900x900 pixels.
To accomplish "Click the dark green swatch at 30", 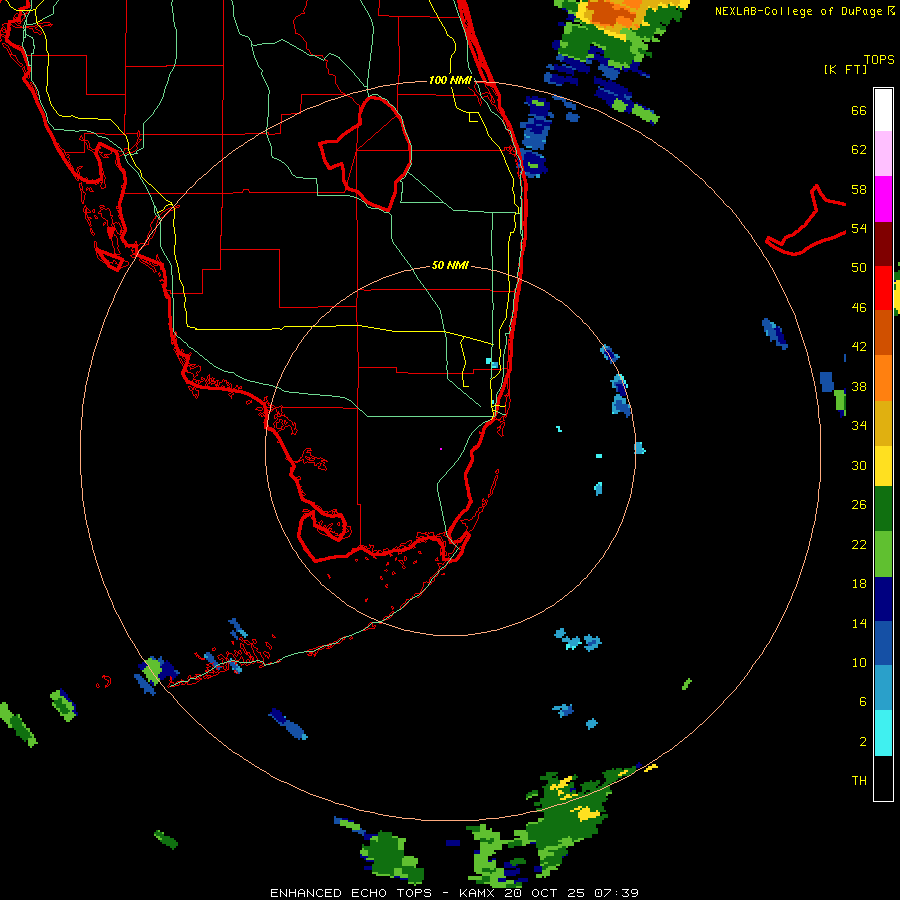I will [x=883, y=509].
